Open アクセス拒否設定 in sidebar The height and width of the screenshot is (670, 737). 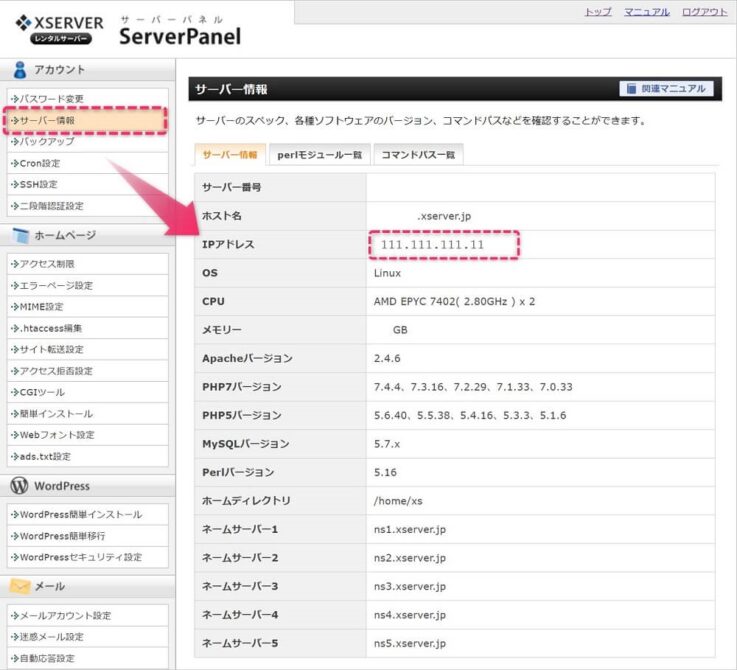tap(87, 371)
